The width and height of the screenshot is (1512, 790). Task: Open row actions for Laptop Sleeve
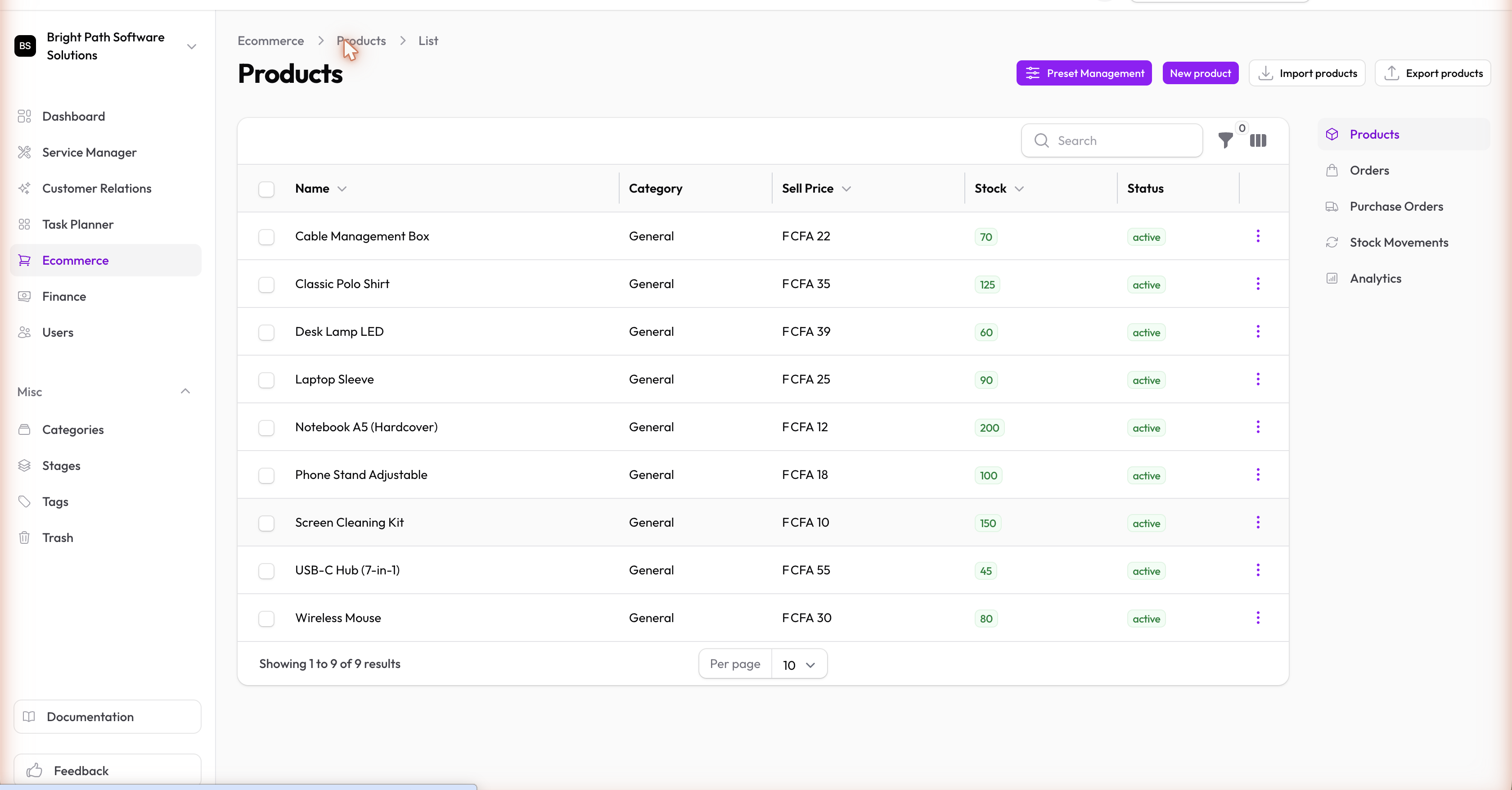1258,379
